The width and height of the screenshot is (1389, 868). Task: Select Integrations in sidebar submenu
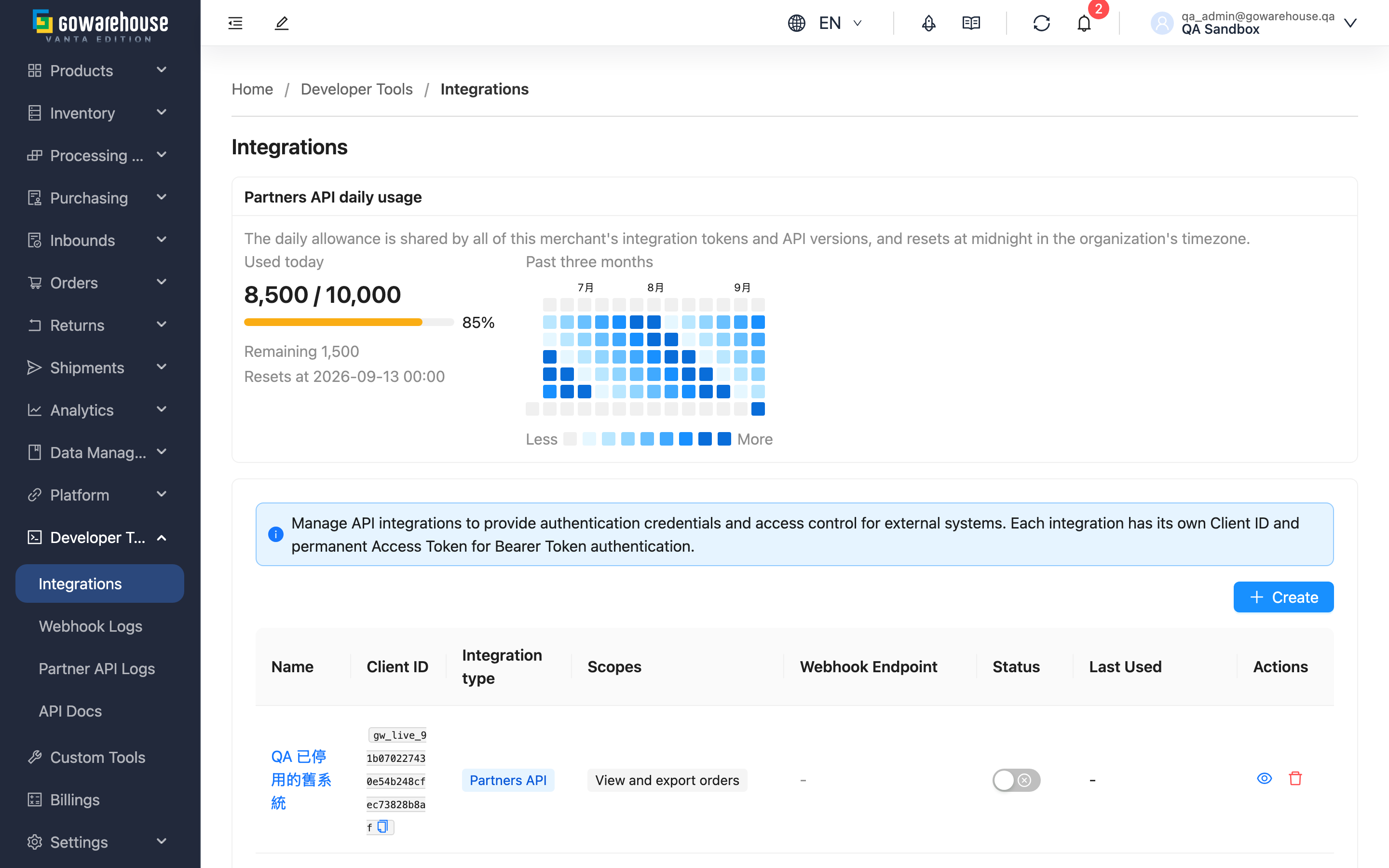[100, 583]
